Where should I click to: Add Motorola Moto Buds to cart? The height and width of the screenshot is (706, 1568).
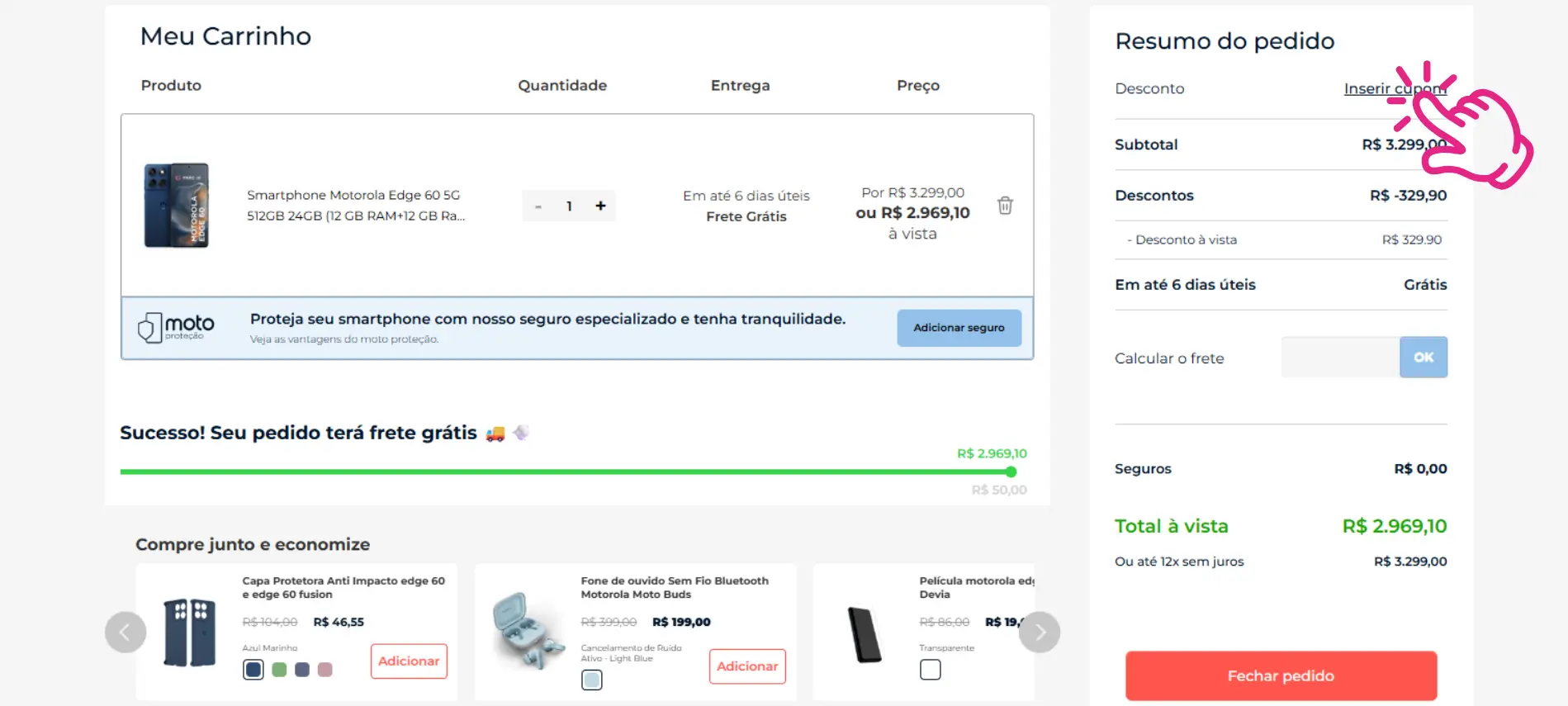coord(747,666)
